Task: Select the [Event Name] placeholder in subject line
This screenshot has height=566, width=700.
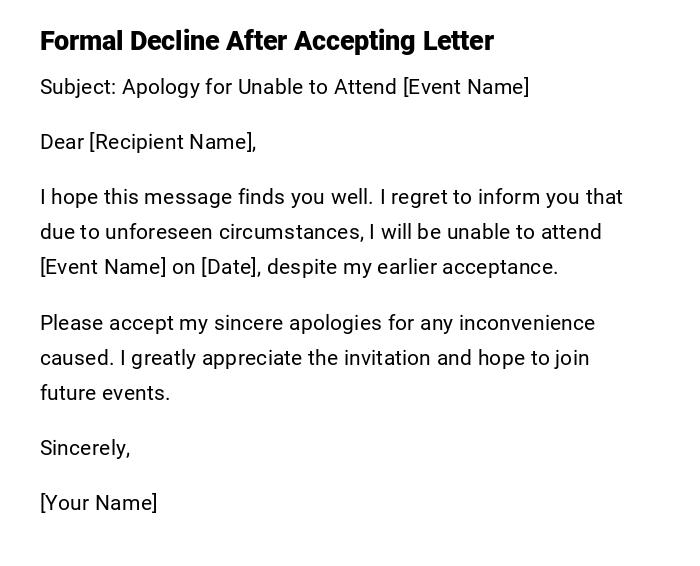Action: tap(466, 87)
